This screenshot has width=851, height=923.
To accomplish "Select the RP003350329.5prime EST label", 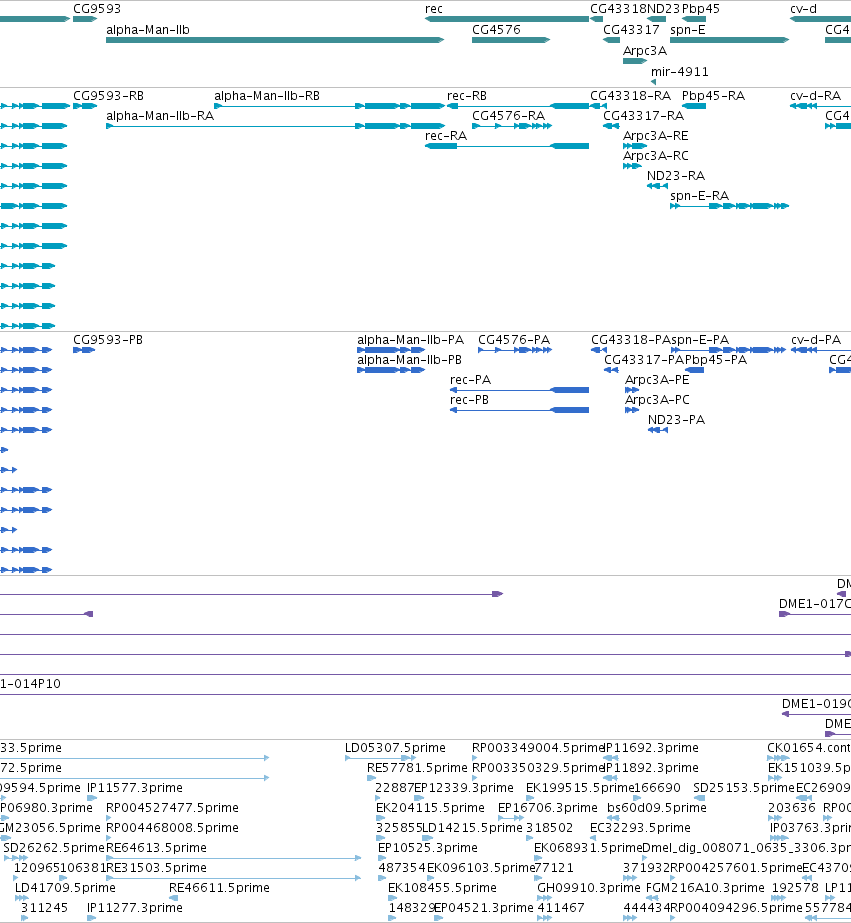I will point(538,768).
